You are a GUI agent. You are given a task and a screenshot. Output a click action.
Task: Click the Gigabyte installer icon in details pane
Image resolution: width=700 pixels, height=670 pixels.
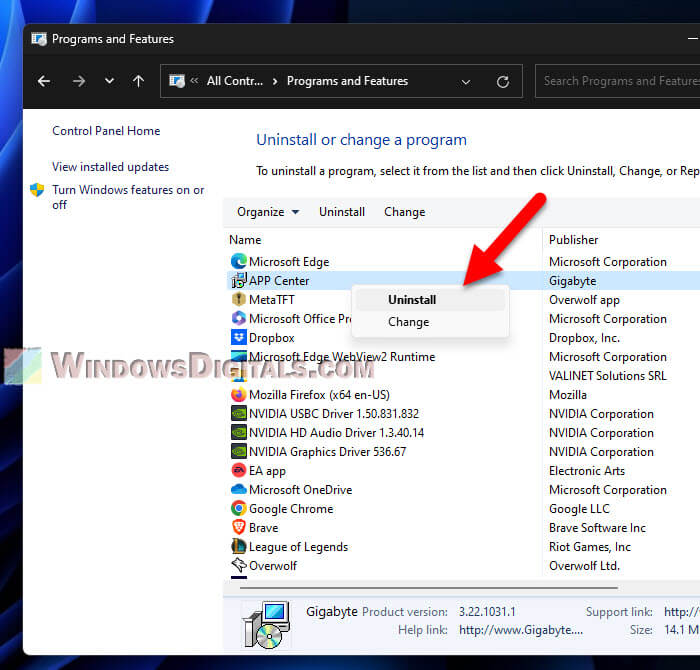[266, 625]
